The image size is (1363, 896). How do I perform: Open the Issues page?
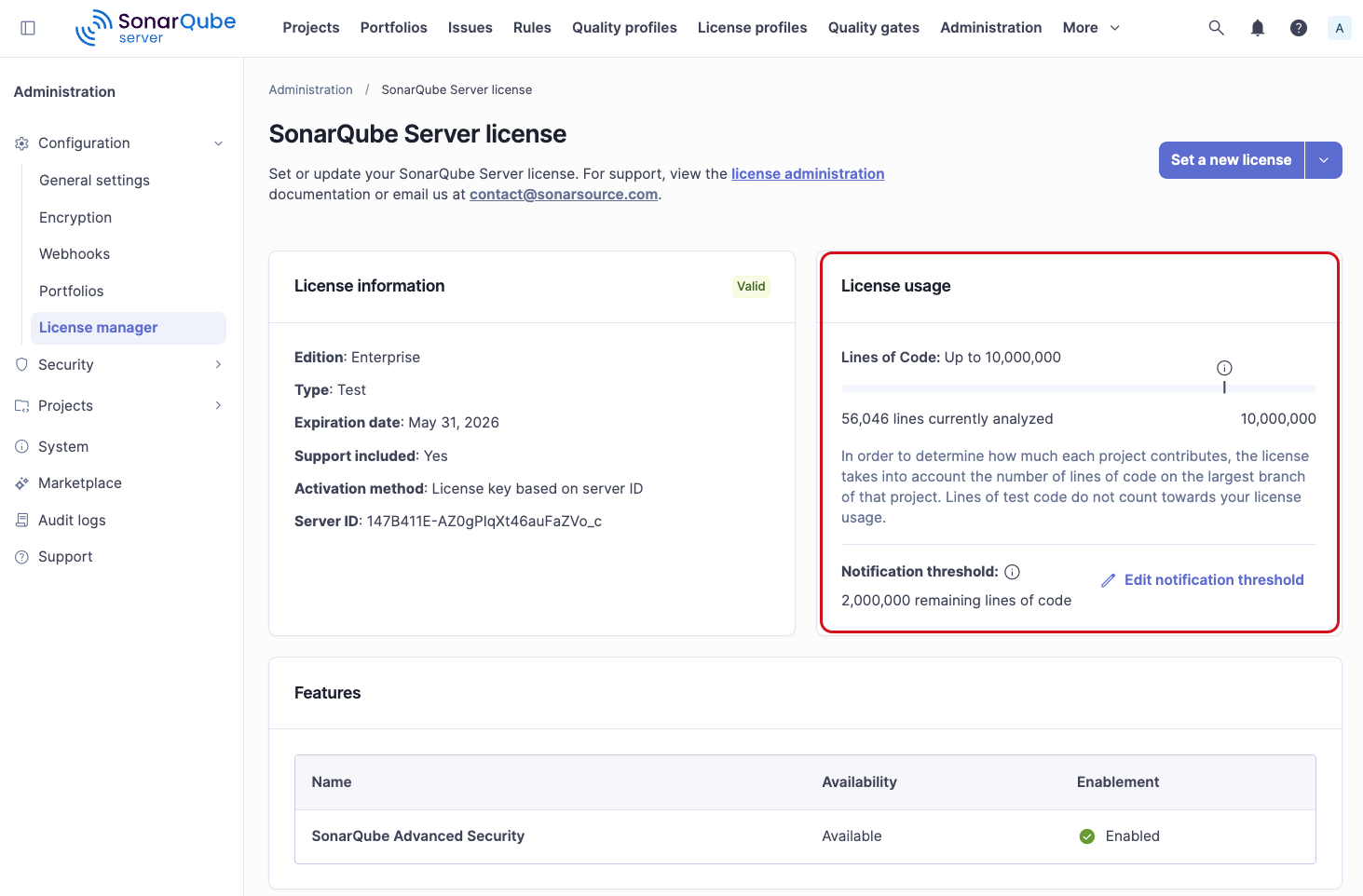coord(470,28)
